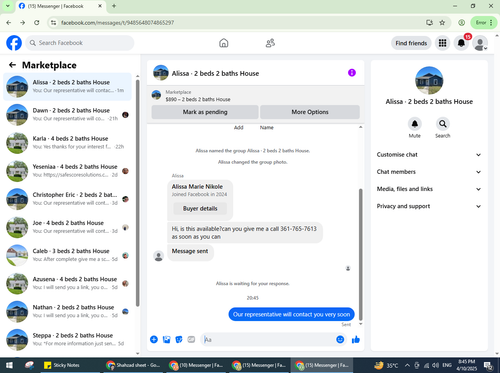The width and height of the screenshot is (500, 373).
Task: Go back with the Marketplace arrow
Action: click(x=13, y=65)
